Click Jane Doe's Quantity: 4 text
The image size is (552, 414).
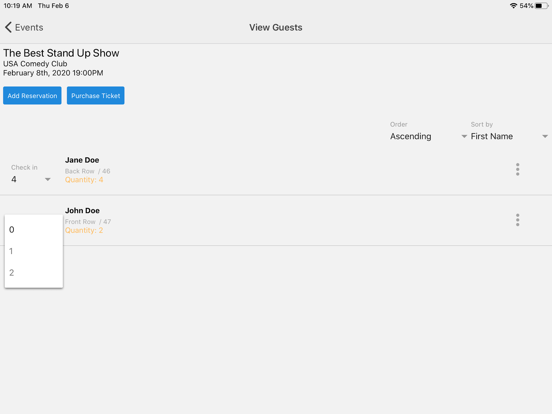point(84,180)
